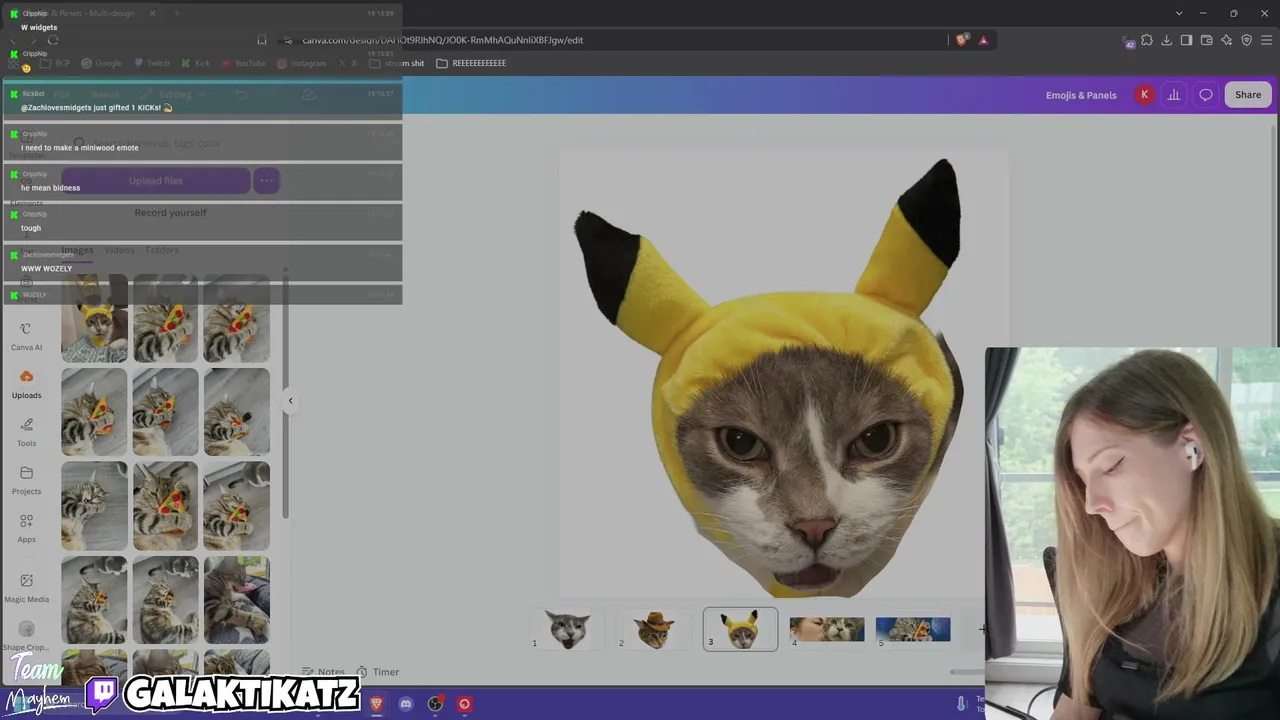The width and height of the screenshot is (1280, 720).
Task: Open the Brave Shields icon in address bar
Action: pyautogui.click(x=962, y=40)
